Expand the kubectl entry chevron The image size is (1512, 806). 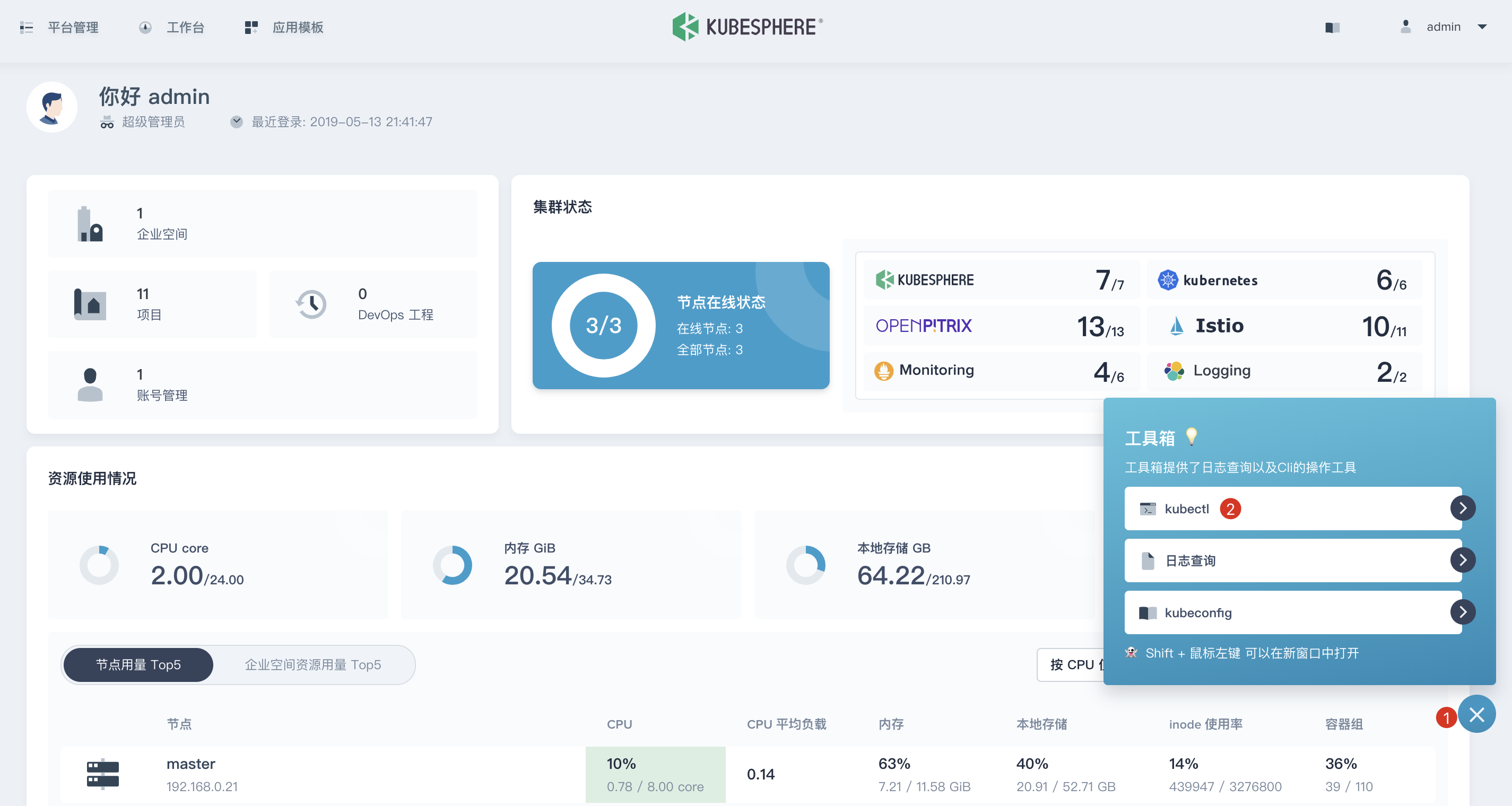click(1463, 508)
